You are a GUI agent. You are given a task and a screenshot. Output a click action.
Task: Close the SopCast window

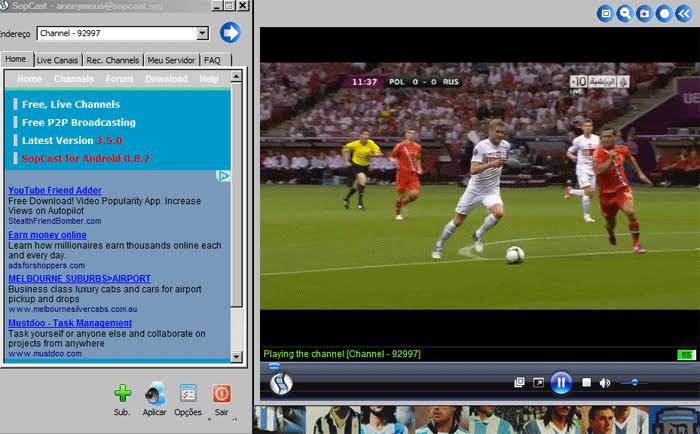pyautogui.click(x=242, y=6)
